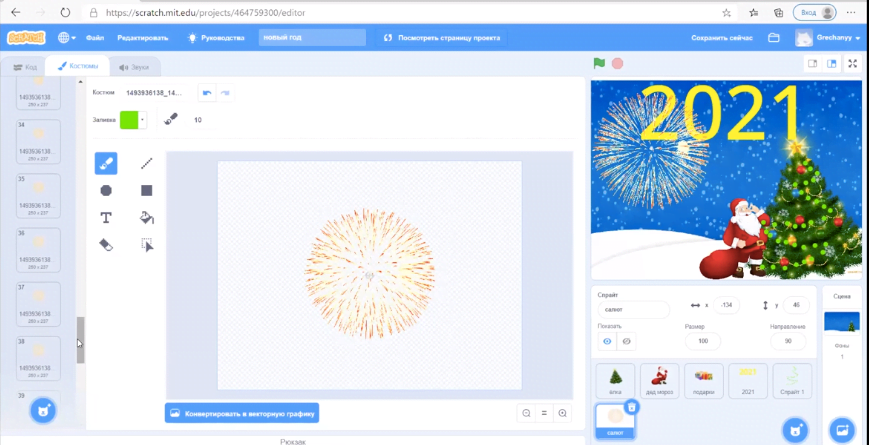
Task: Open the Рюкзак backpack bar
Action: tap(293, 441)
